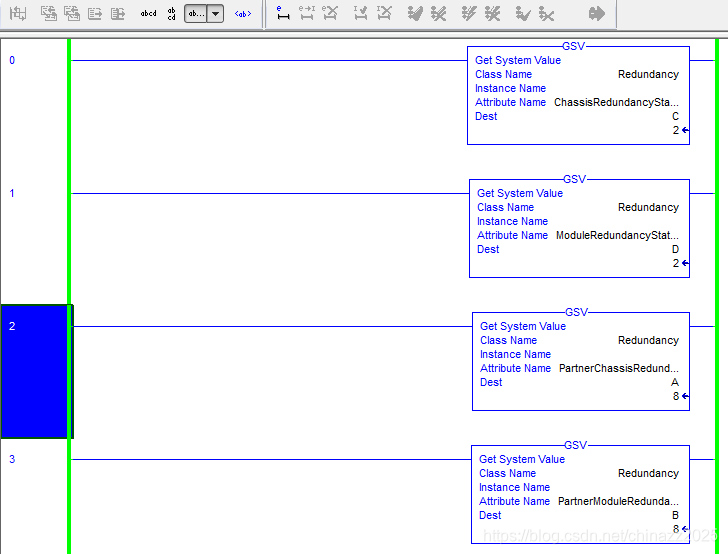
Task: Click the Dest tag 'A' in rung 2
Action: (x=675, y=382)
